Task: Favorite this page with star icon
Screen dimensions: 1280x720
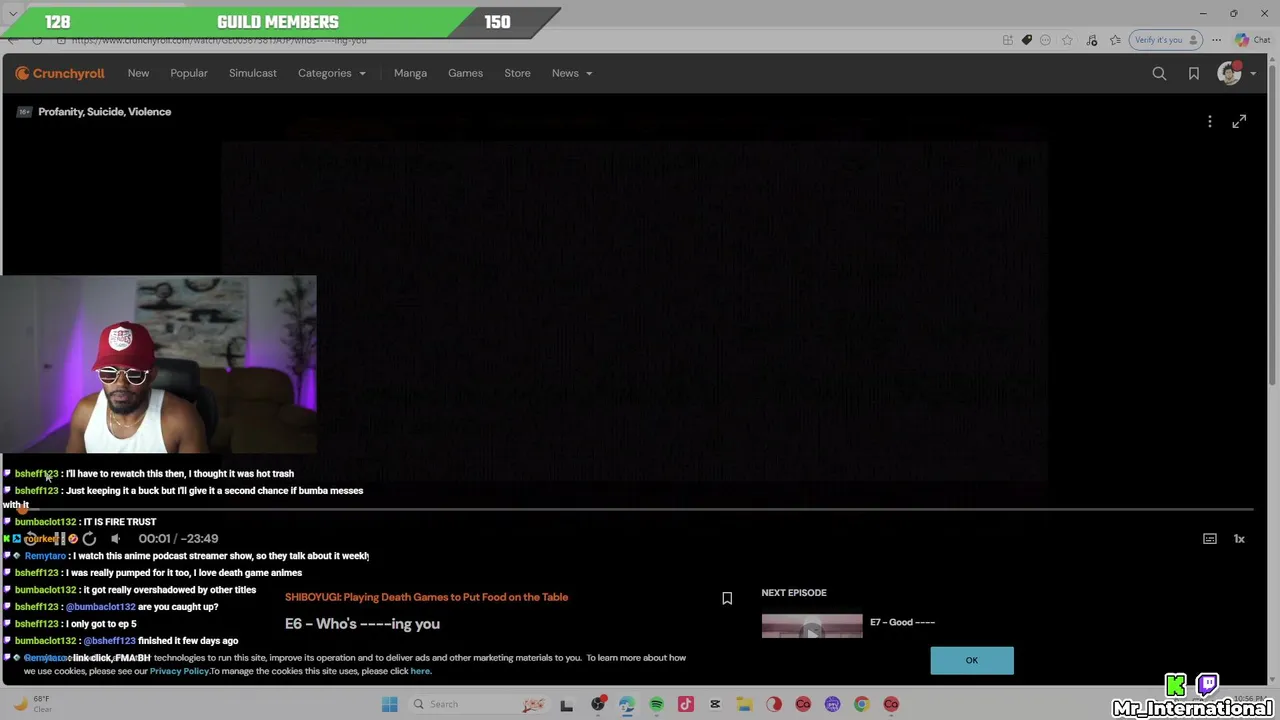Action: (x=1067, y=40)
